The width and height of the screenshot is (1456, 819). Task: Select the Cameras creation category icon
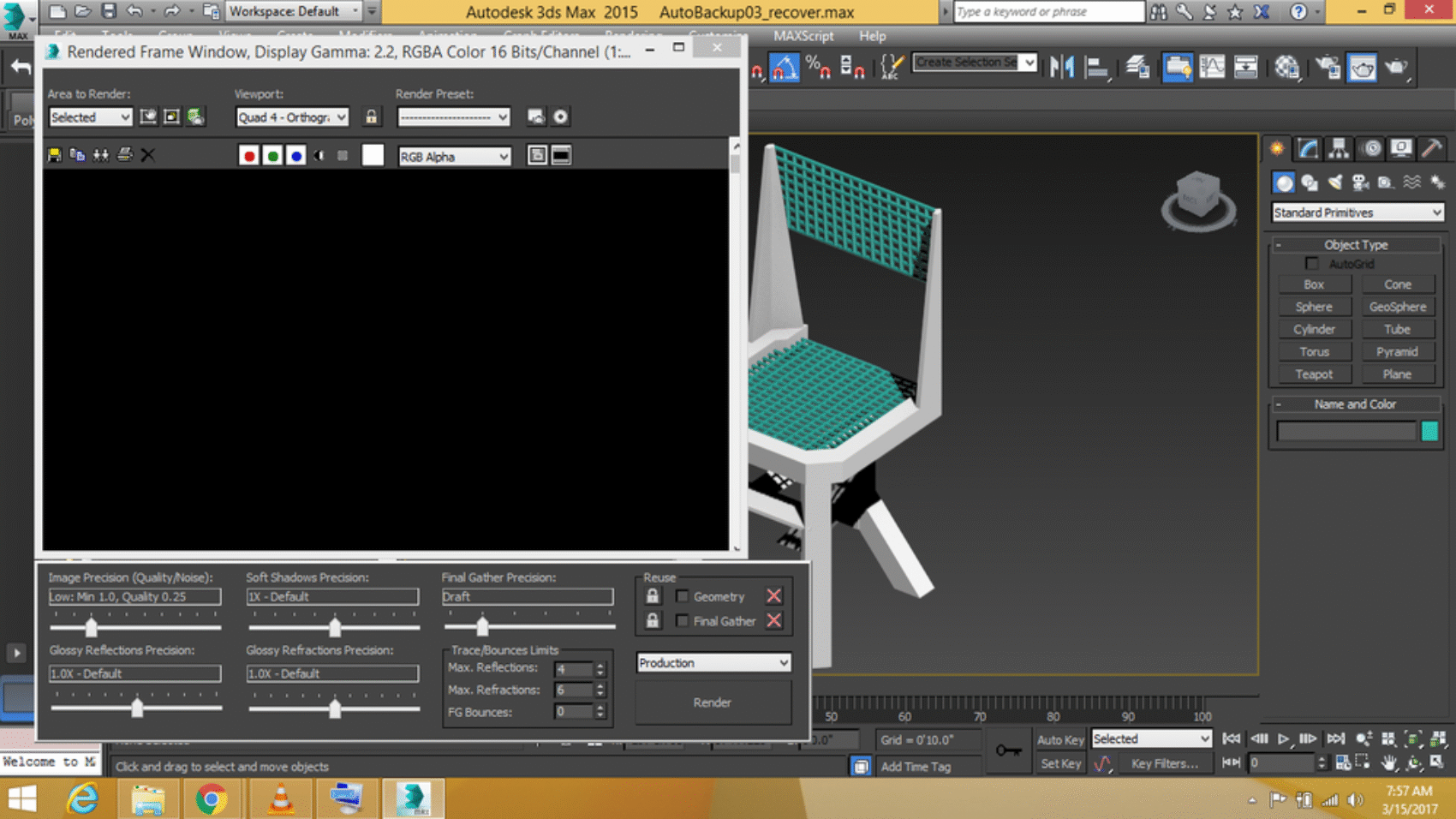[x=1363, y=182]
